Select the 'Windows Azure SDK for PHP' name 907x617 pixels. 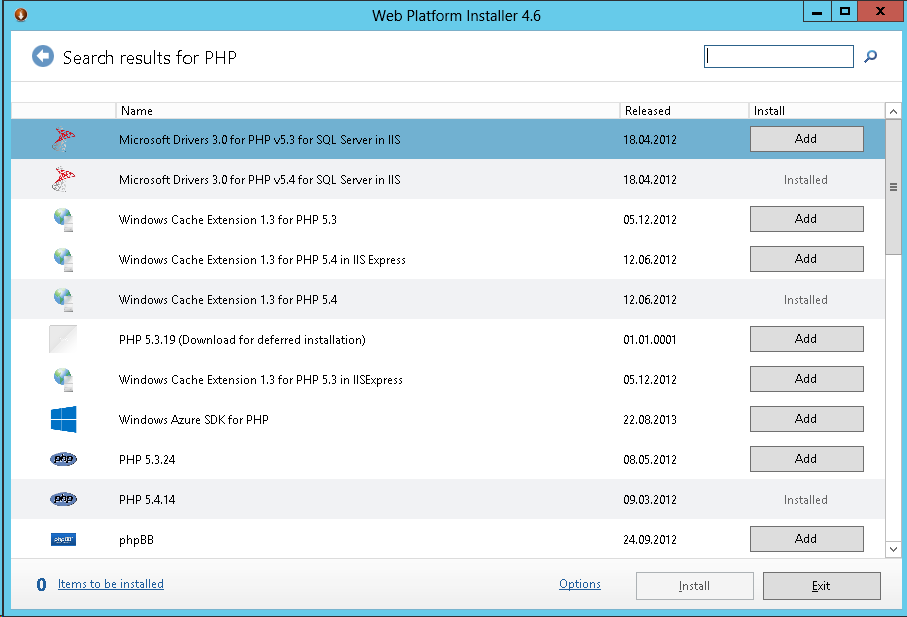coord(194,420)
